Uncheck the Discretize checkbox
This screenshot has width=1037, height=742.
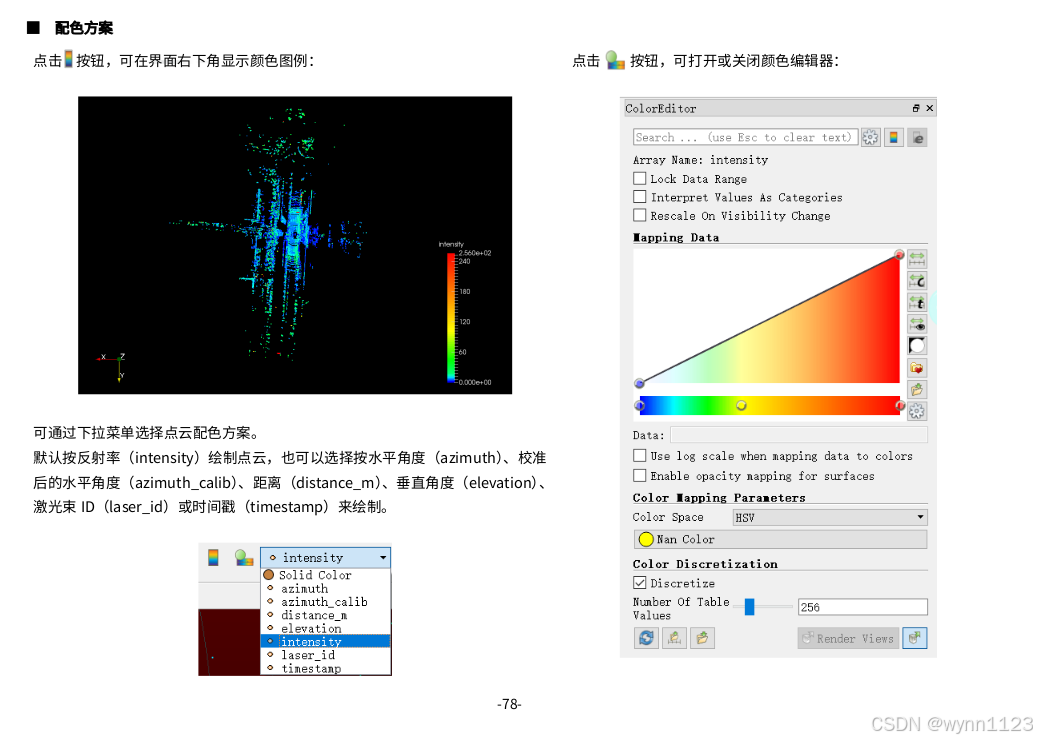click(x=640, y=583)
